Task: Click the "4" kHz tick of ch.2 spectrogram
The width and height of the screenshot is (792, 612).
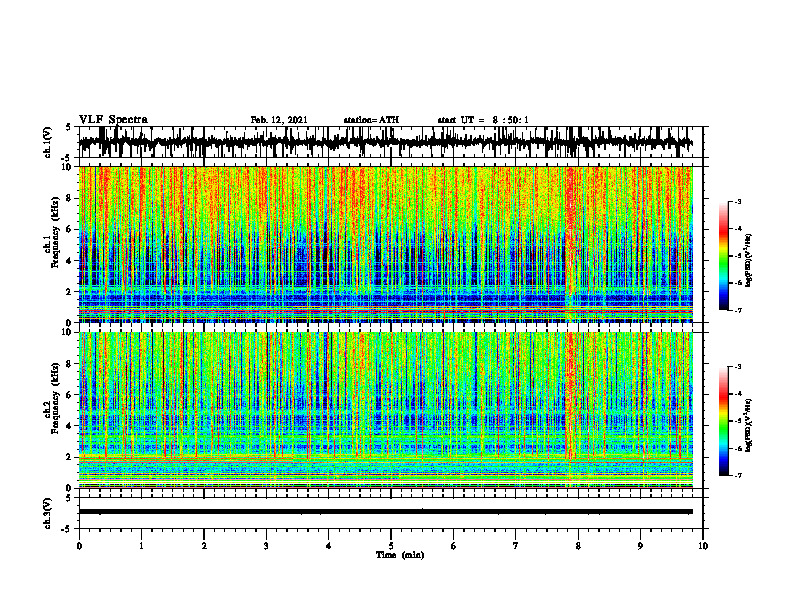Action: click(70, 426)
